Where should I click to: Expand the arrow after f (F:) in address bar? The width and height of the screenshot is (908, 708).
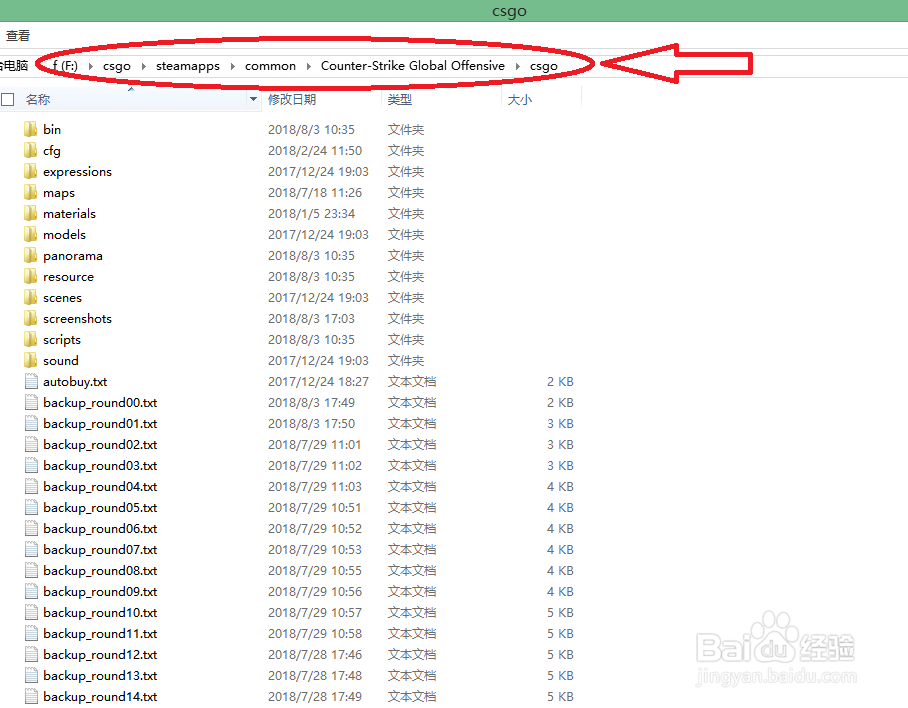[90, 66]
